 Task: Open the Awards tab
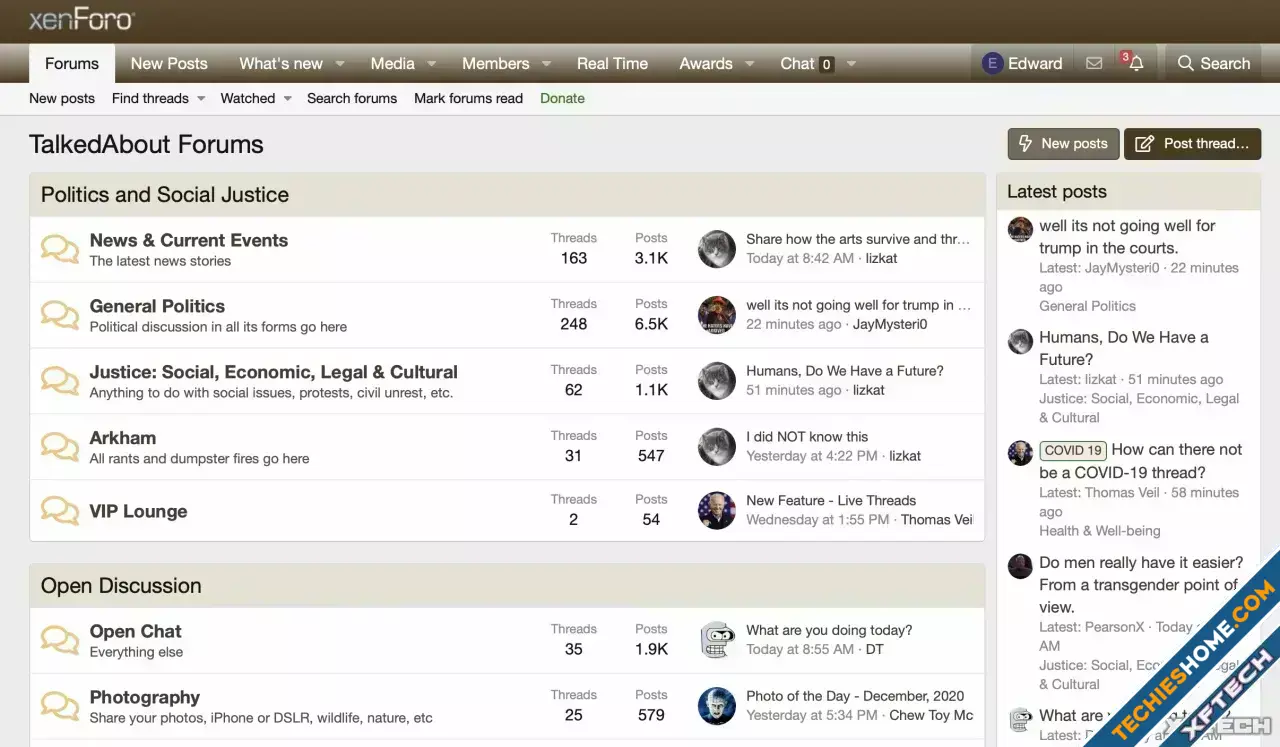point(706,63)
